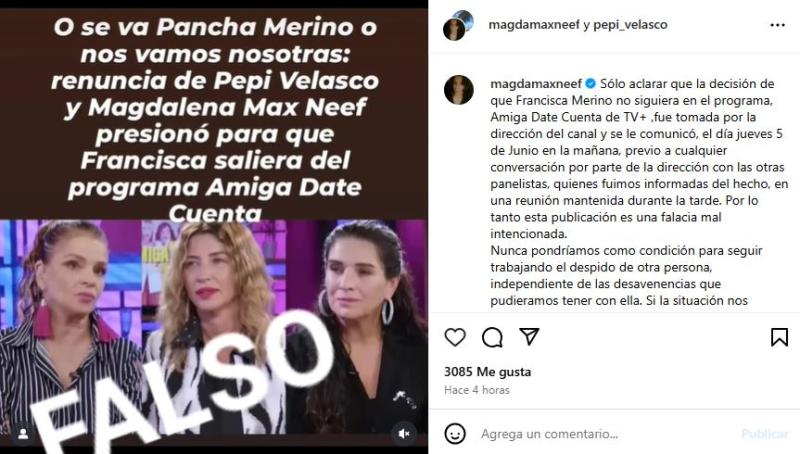
Task: Unmute video using the speaker icon
Action: pos(404,434)
